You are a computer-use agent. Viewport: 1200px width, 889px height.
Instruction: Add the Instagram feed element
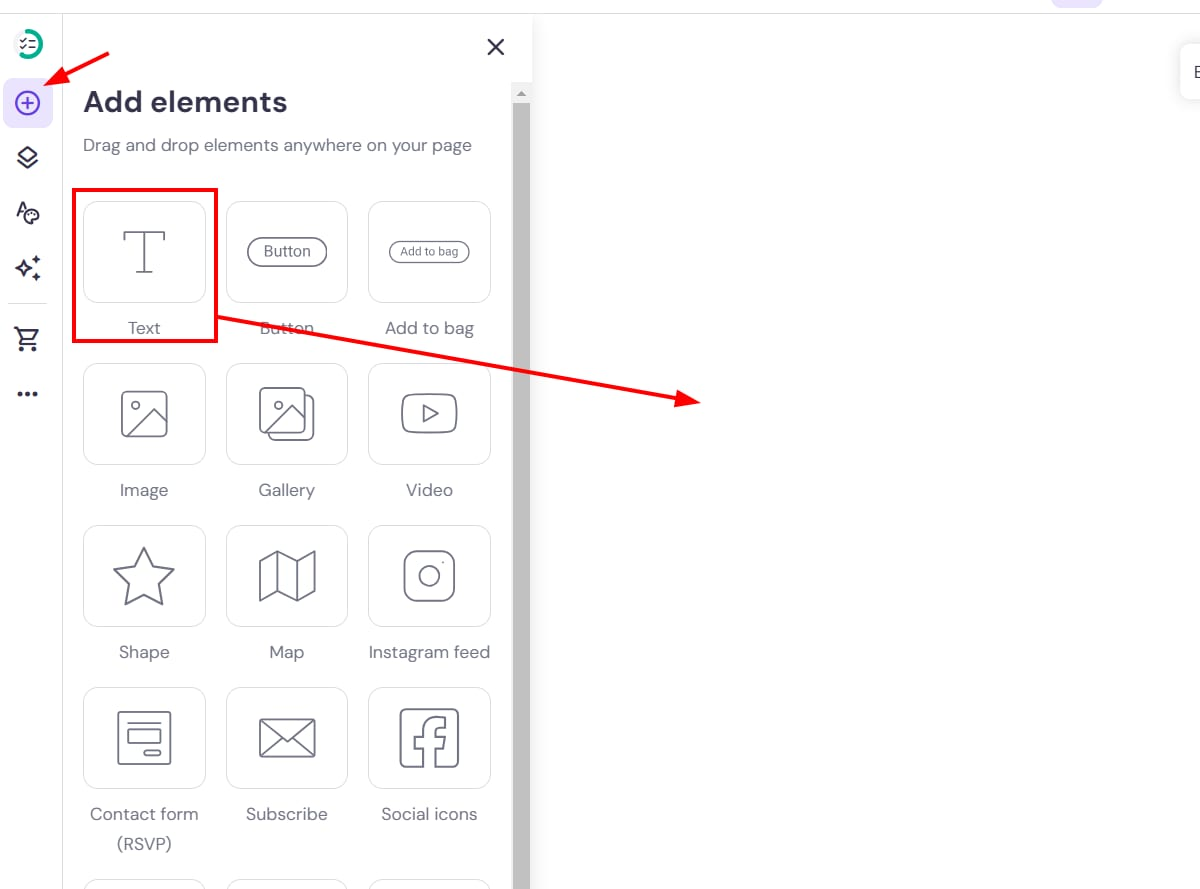(x=429, y=576)
